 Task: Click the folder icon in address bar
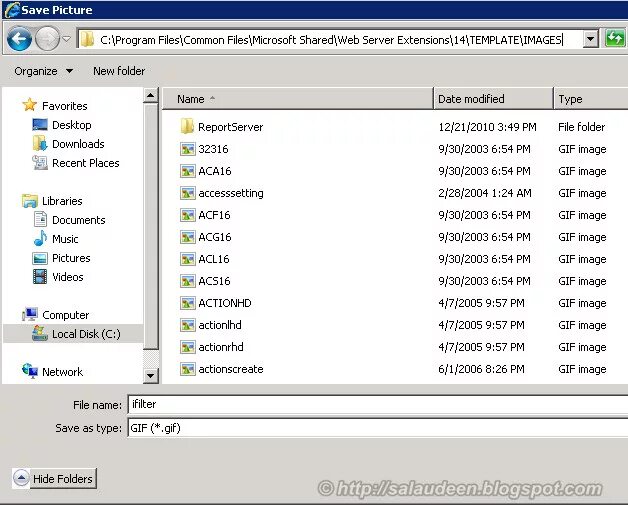(x=87, y=40)
